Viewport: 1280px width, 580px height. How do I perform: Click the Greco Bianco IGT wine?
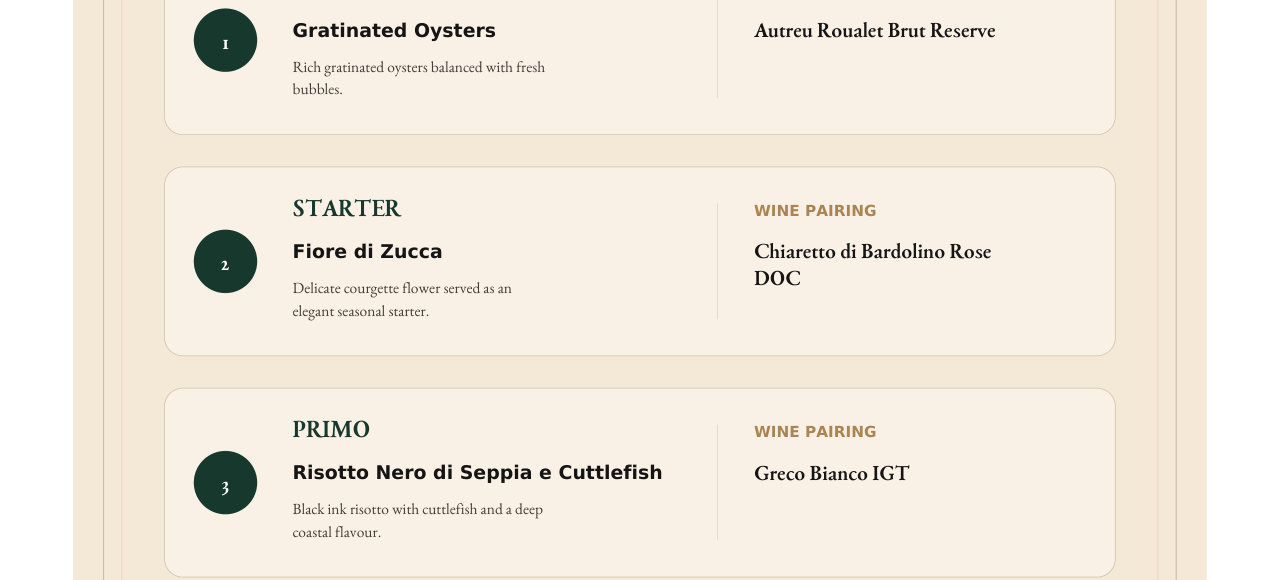pyautogui.click(x=832, y=473)
